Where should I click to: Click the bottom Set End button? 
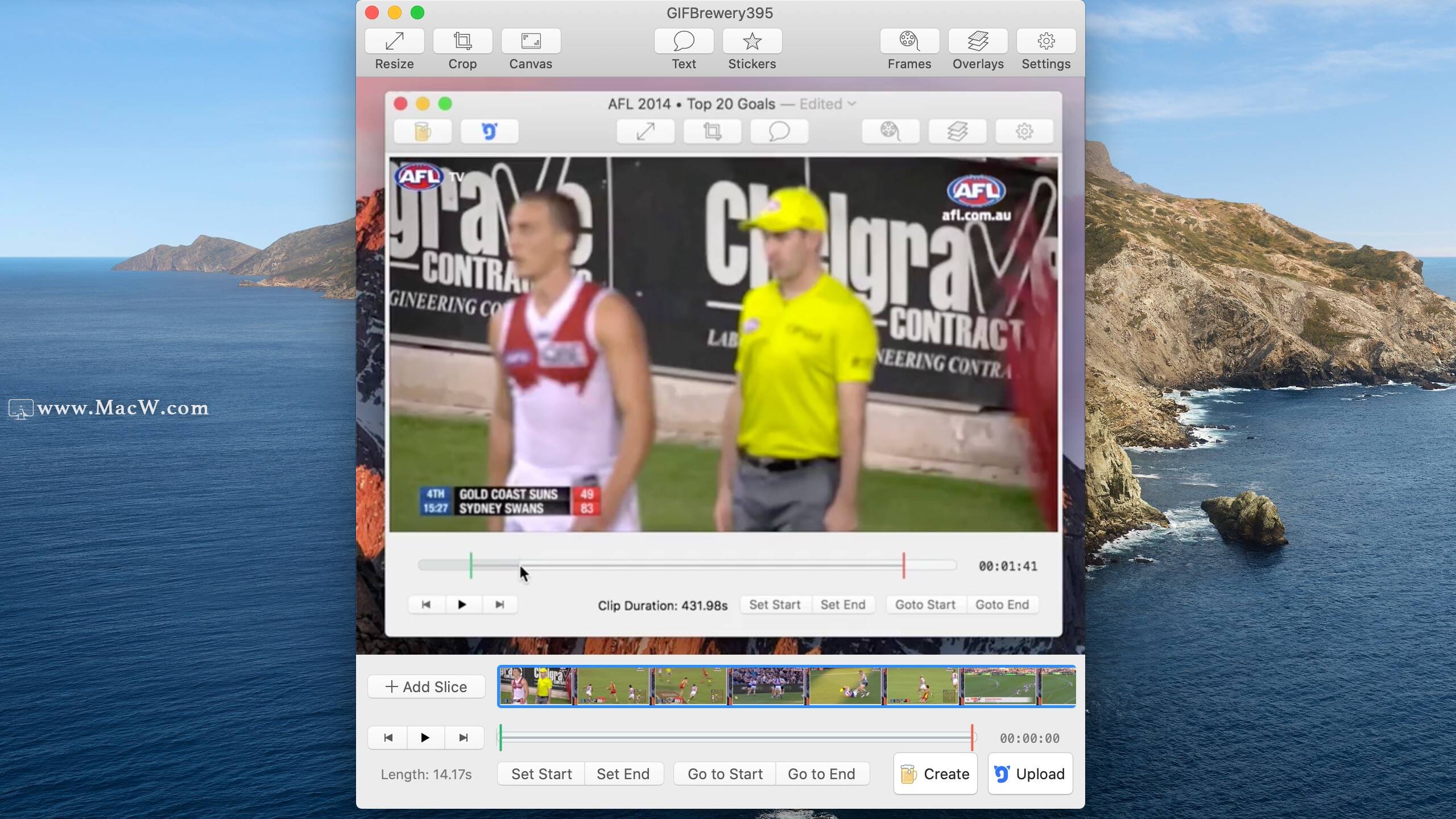click(623, 774)
